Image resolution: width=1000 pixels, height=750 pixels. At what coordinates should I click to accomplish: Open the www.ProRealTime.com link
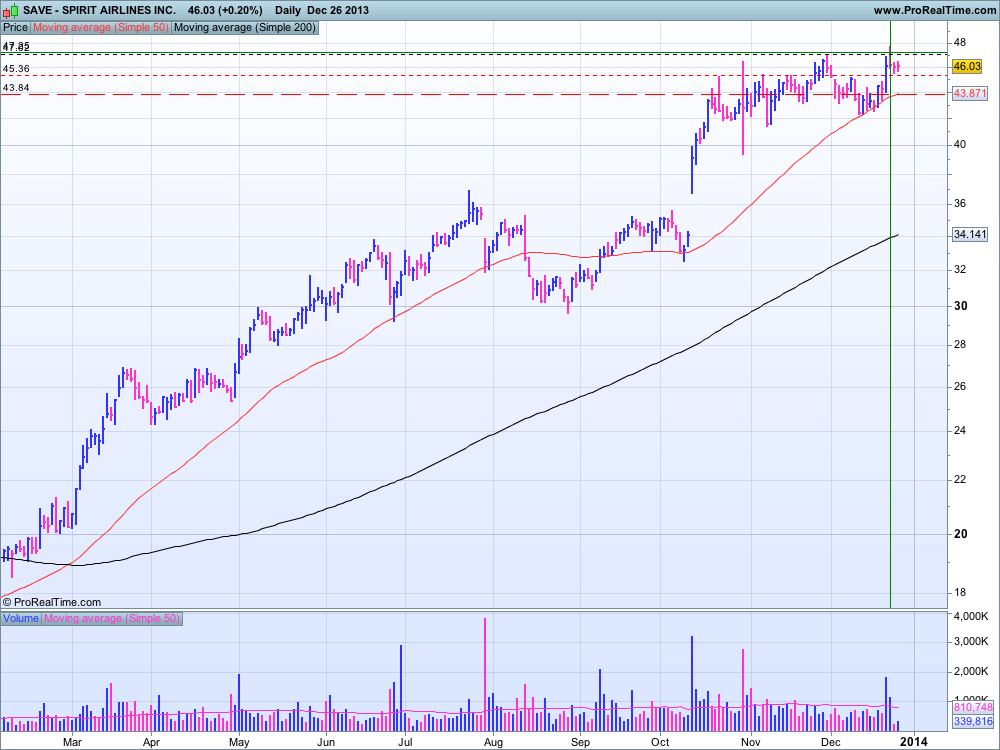pyautogui.click(x=934, y=10)
